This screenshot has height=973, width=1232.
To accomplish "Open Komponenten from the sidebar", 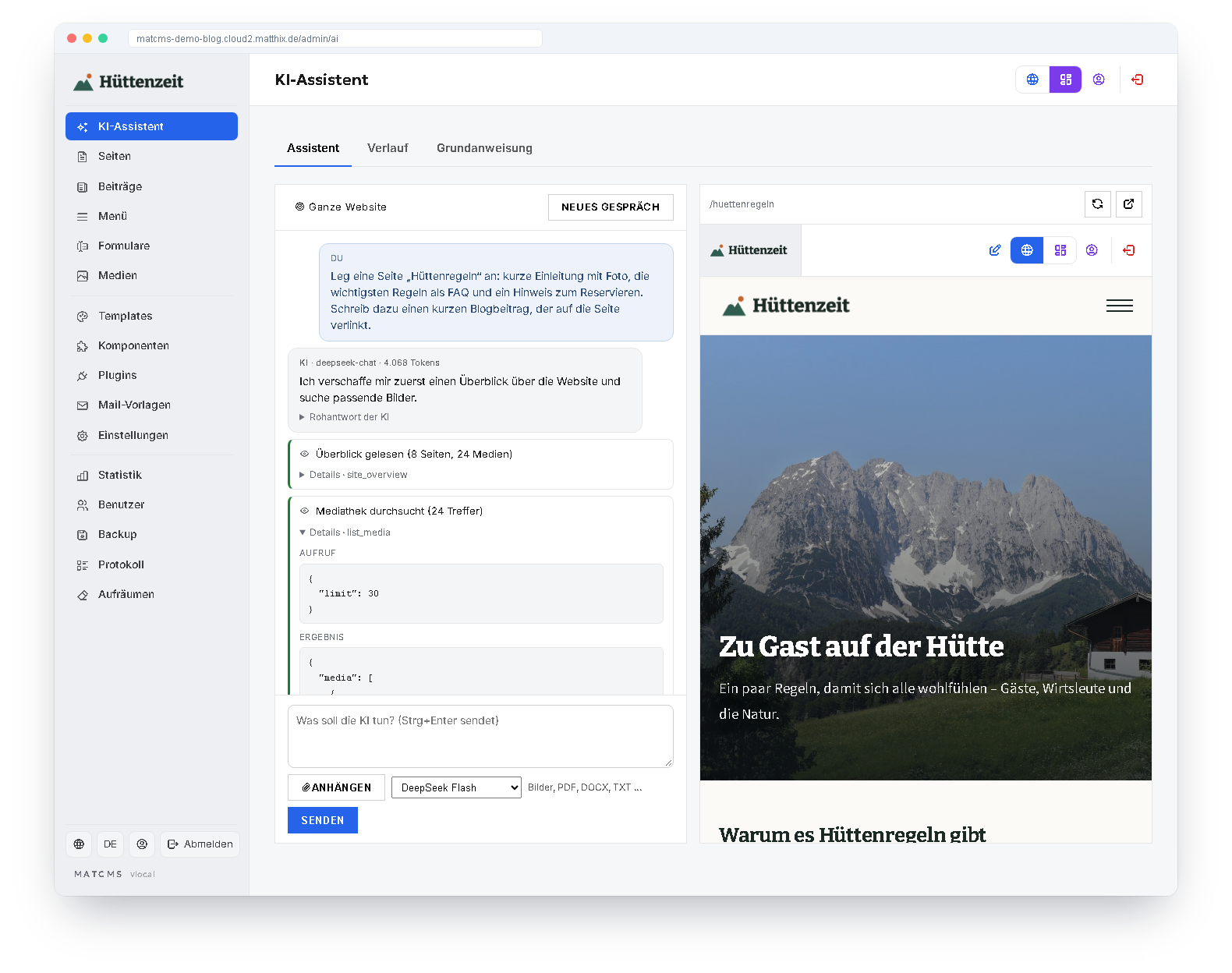I will pyautogui.click(x=151, y=346).
